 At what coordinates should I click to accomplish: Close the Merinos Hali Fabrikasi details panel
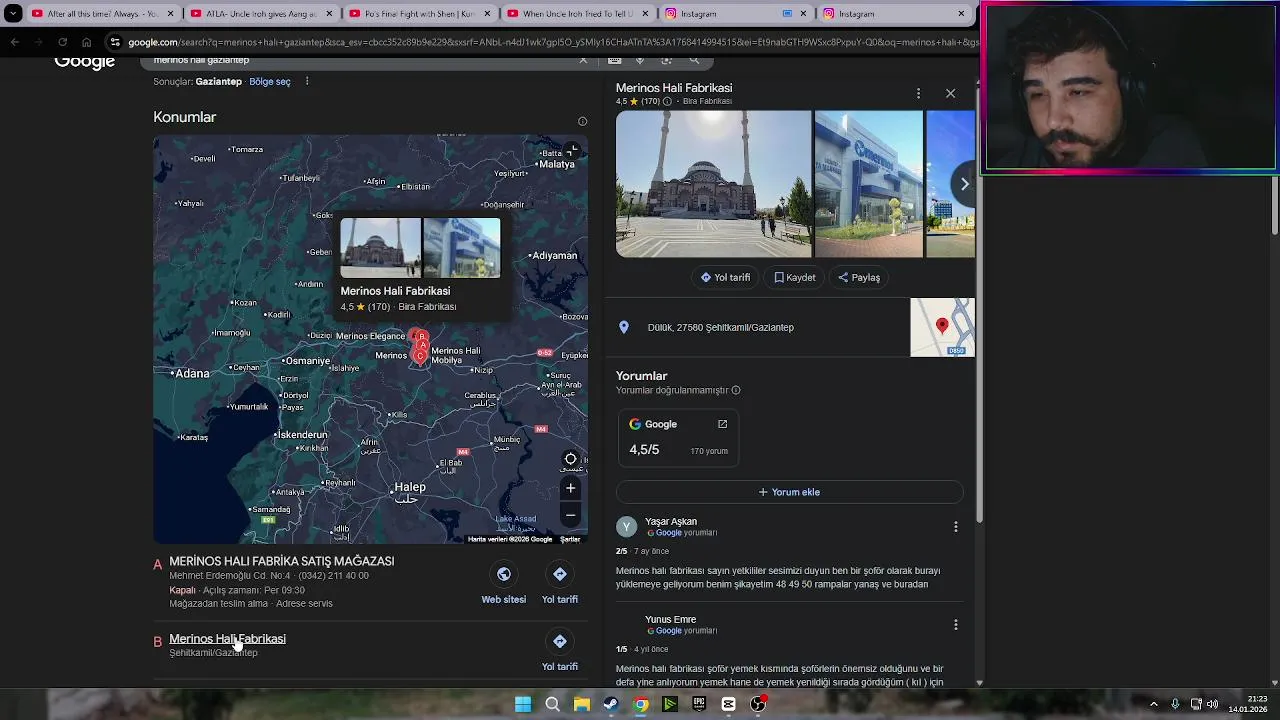pos(950,93)
